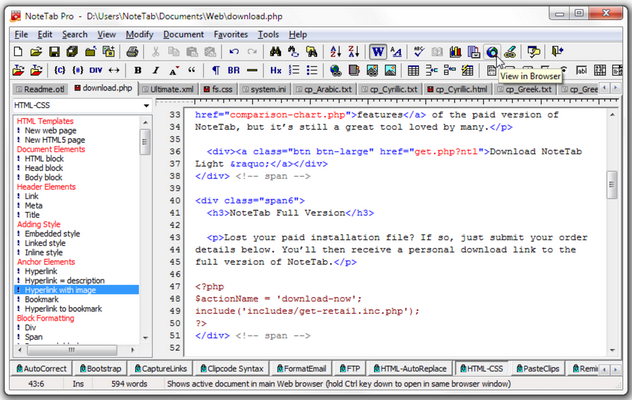
Task: Open the Favorites menu
Action: (231, 34)
